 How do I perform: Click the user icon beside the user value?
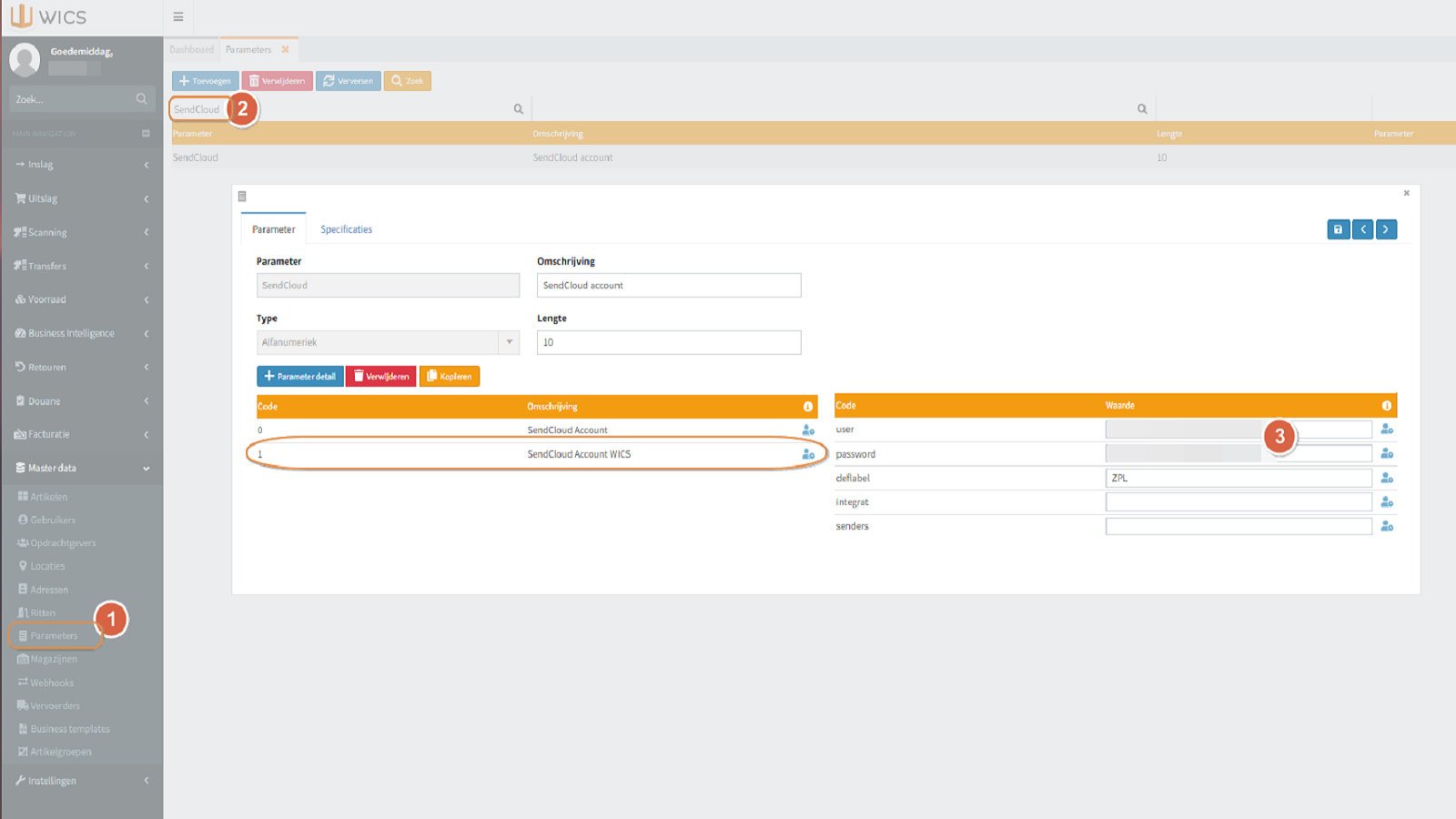tap(1387, 429)
